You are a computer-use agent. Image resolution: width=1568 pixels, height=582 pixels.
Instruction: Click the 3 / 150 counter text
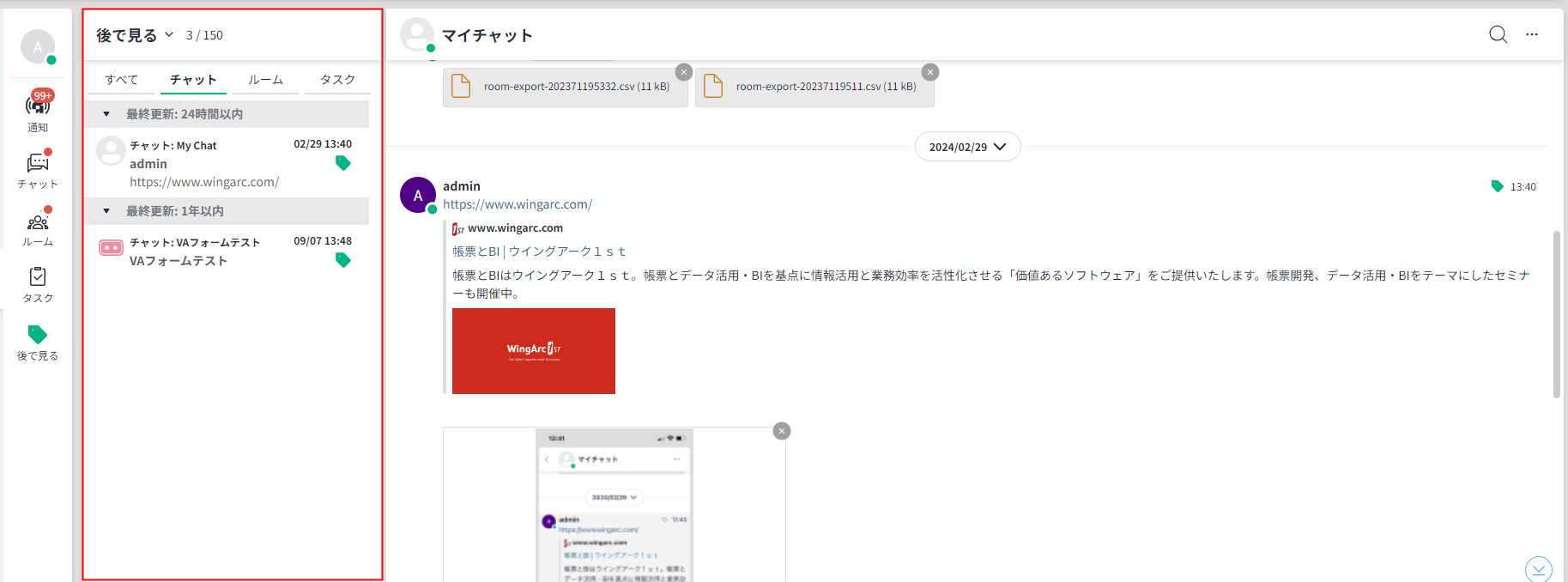pyautogui.click(x=204, y=35)
